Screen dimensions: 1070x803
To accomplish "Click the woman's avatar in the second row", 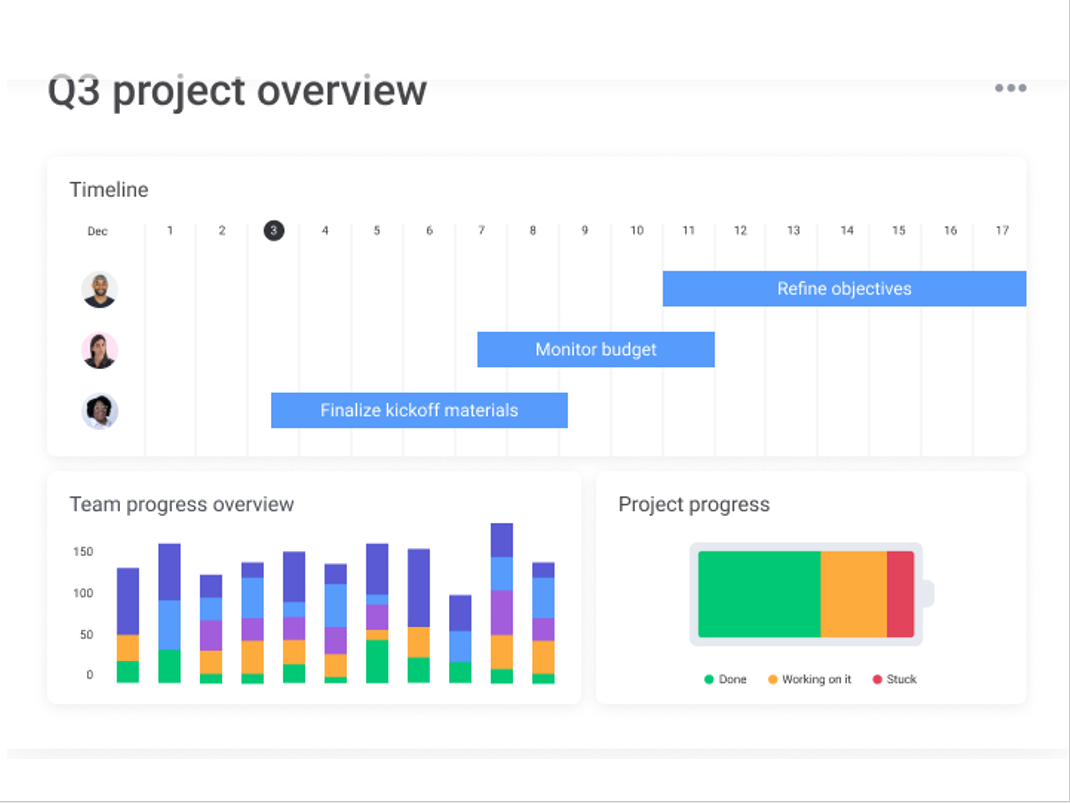I will click(100, 350).
